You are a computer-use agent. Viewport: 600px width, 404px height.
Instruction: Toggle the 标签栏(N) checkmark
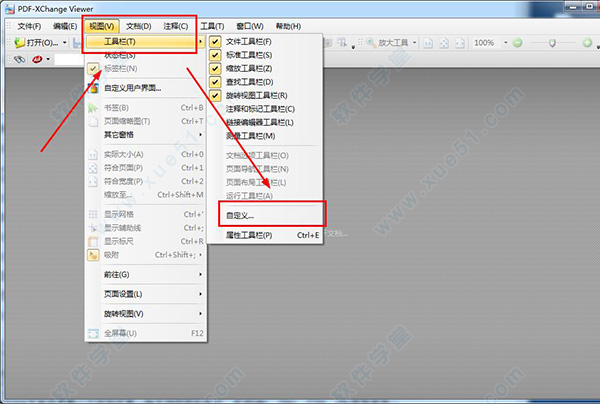[93, 69]
